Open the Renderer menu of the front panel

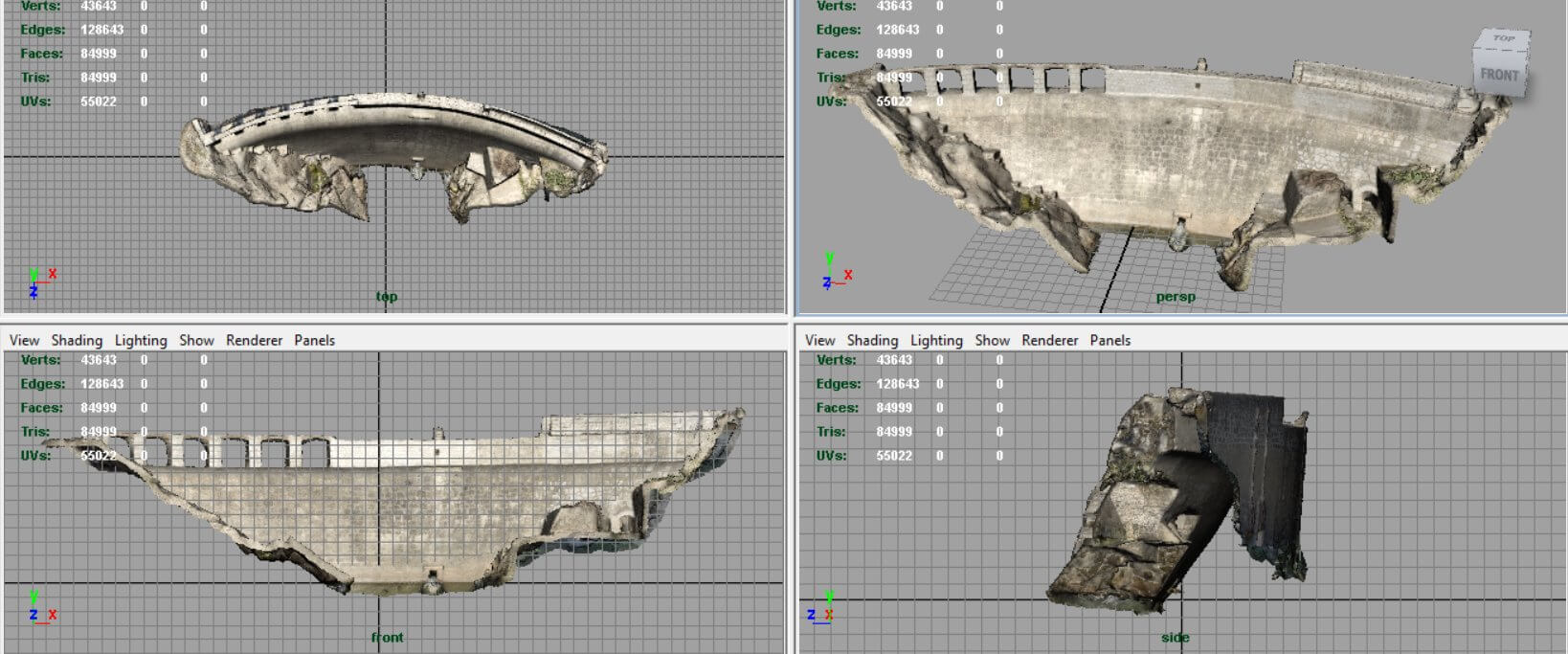click(254, 340)
